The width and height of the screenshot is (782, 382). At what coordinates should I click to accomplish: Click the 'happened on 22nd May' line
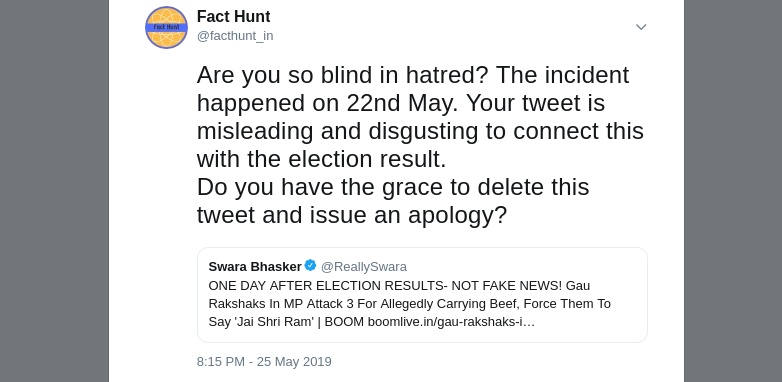click(401, 103)
